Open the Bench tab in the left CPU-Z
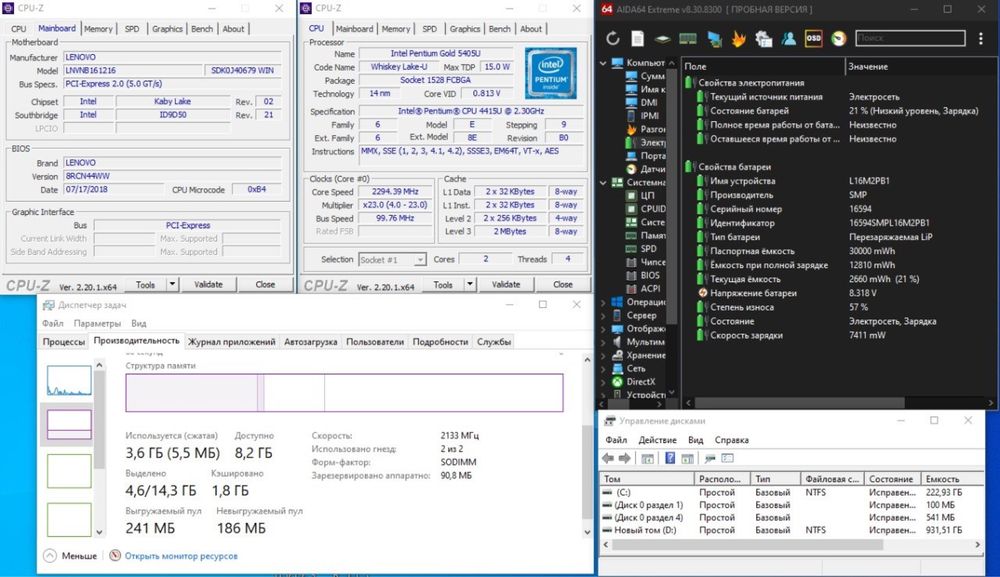 coord(202,29)
